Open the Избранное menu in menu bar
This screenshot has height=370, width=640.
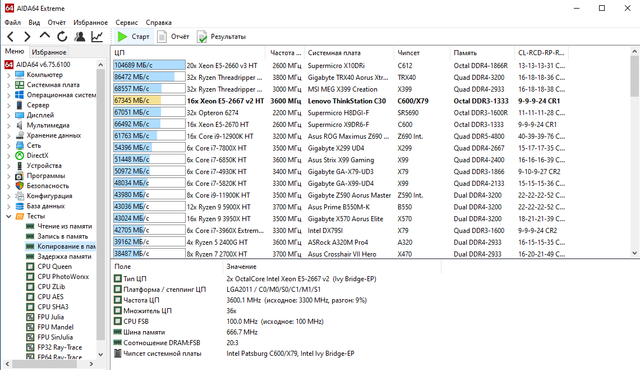pyautogui.click(x=91, y=22)
